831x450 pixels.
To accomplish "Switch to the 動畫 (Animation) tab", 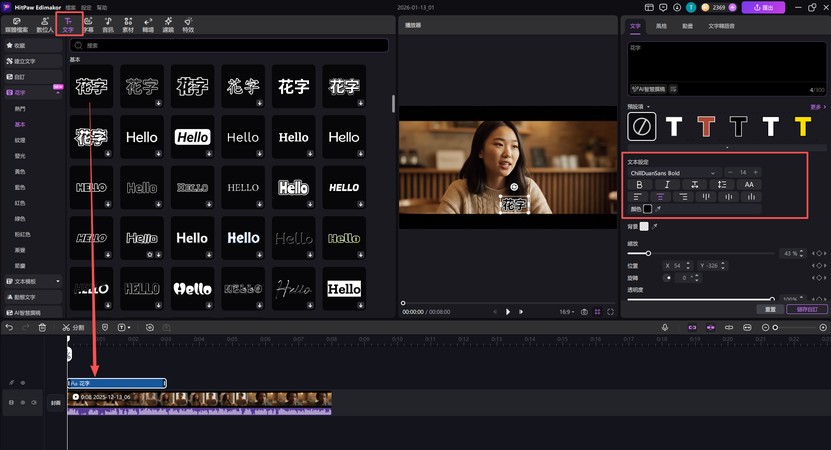I will (687, 25).
